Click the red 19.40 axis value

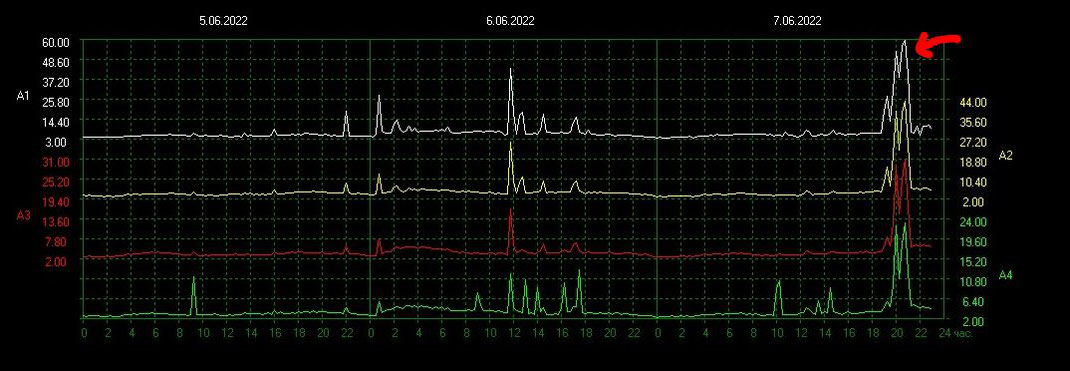coord(55,202)
